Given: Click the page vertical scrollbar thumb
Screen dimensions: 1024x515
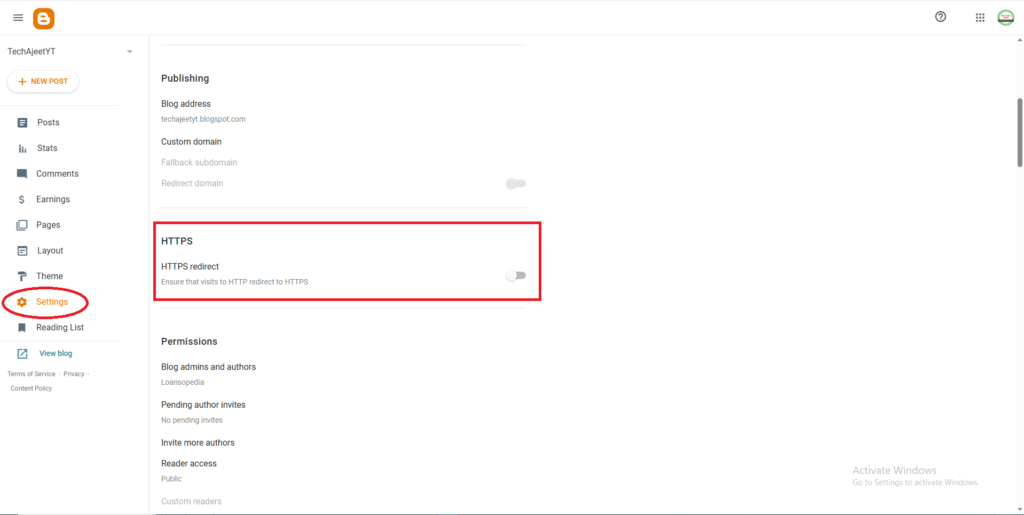Looking at the screenshot, I should (x=1019, y=132).
